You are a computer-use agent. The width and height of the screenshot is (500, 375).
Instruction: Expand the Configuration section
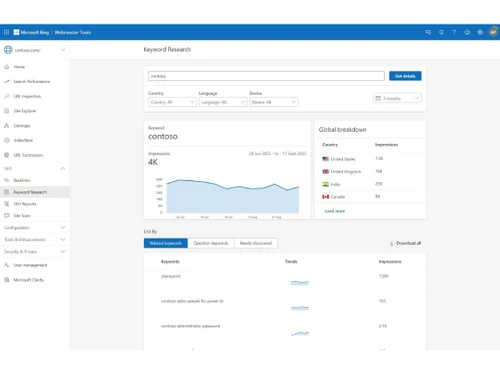(x=63, y=227)
